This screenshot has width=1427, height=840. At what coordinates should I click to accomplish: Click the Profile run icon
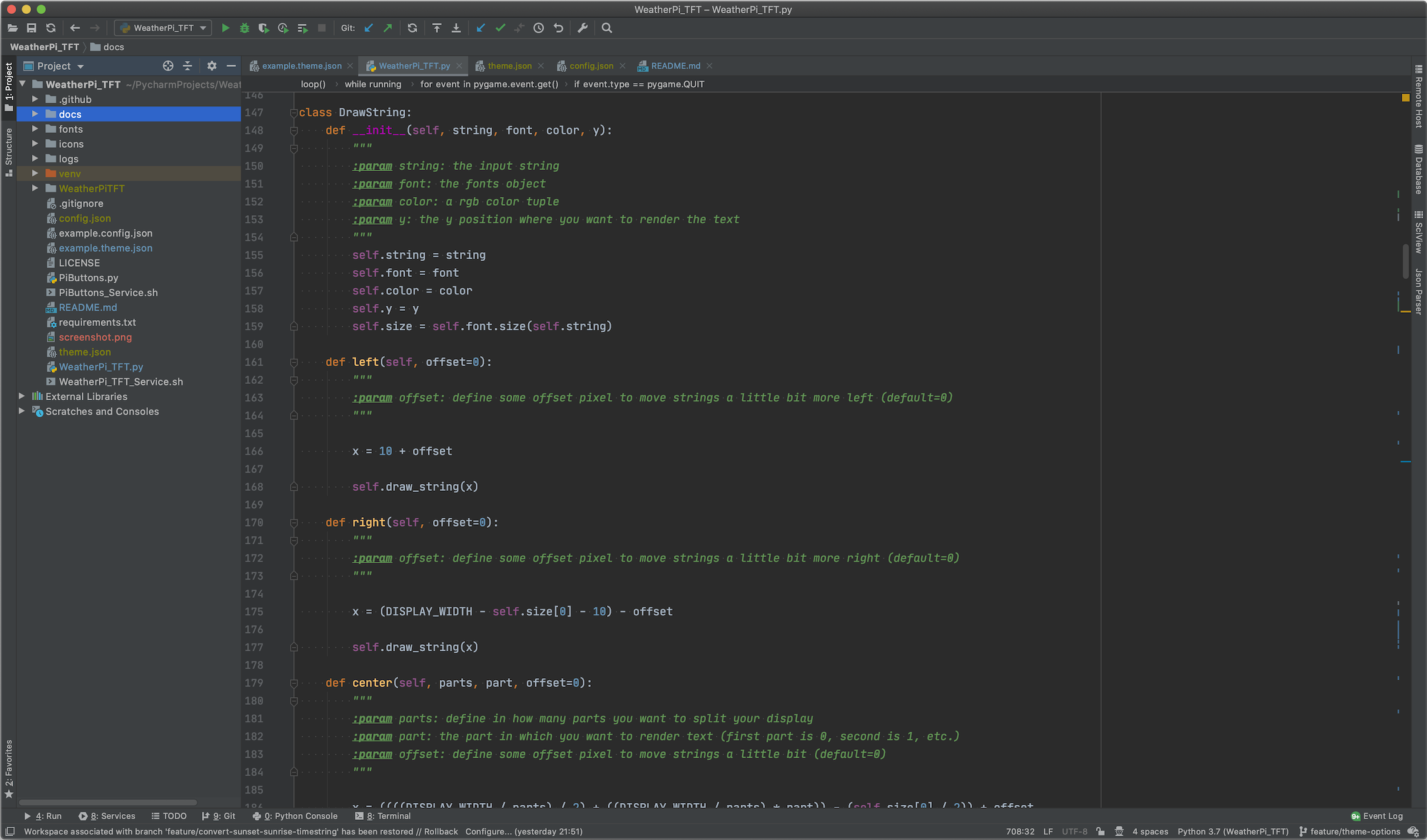point(283,28)
